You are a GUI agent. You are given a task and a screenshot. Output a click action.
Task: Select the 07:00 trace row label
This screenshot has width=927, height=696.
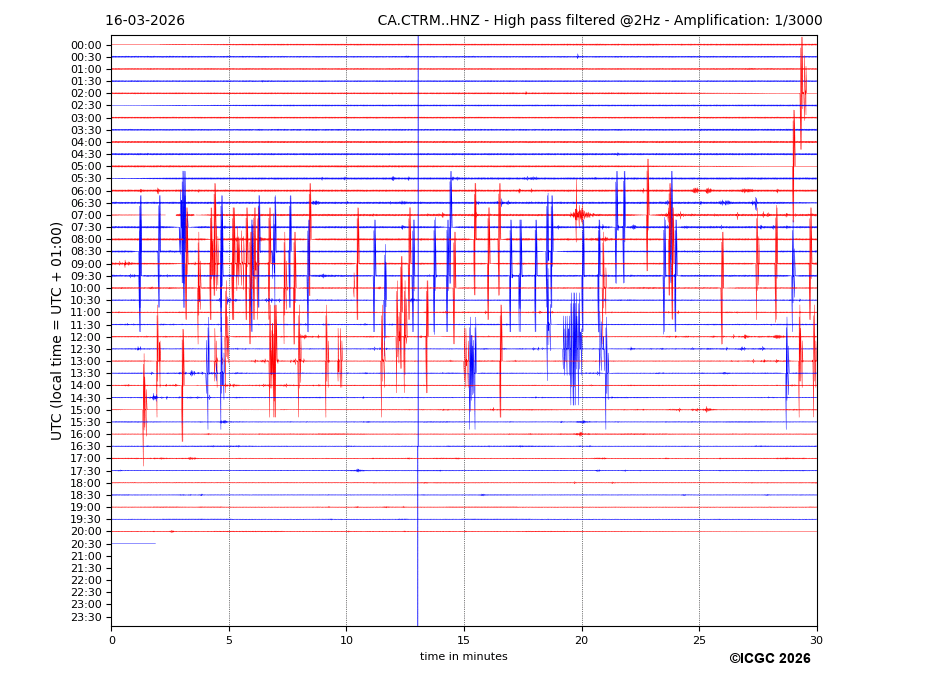click(x=86, y=215)
